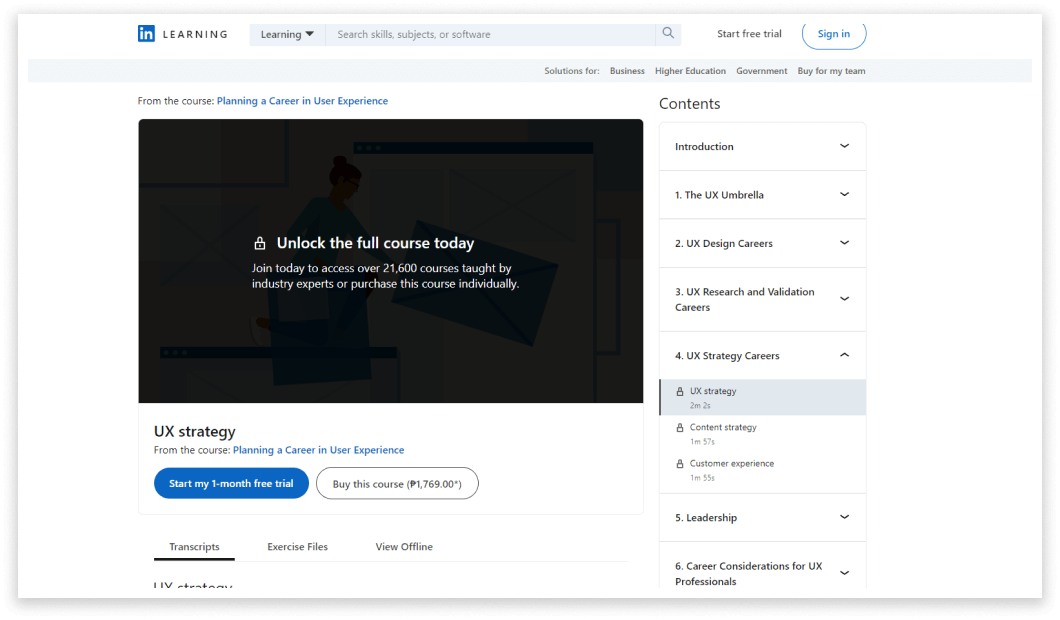The height and width of the screenshot is (620, 1060).
Task: Switch to the Exercise Files tab
Action: click(x=297, y=546)
